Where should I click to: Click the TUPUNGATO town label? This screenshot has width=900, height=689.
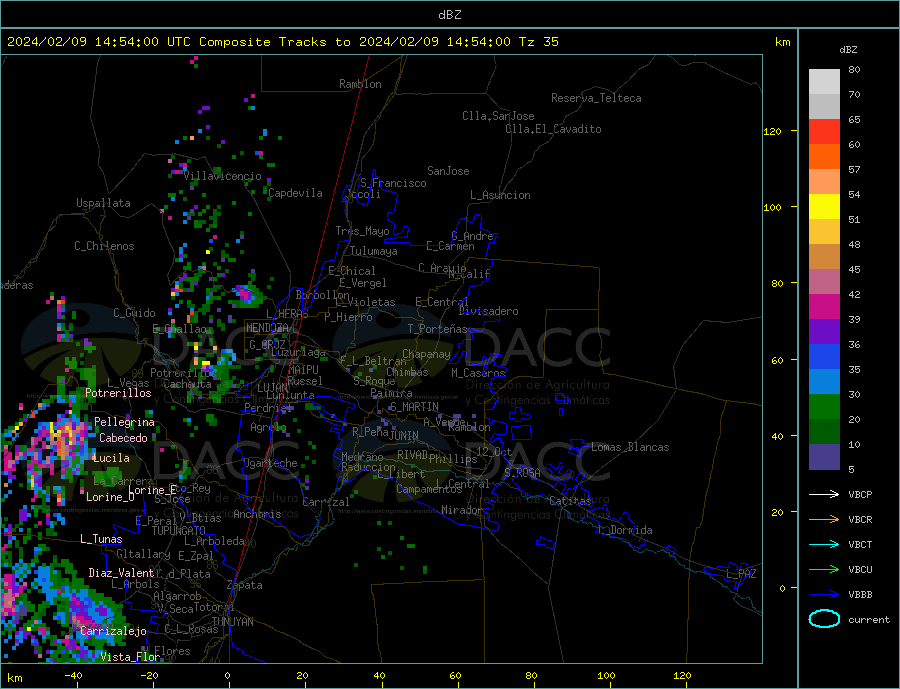pyautogui.click(x=179, y=531)
